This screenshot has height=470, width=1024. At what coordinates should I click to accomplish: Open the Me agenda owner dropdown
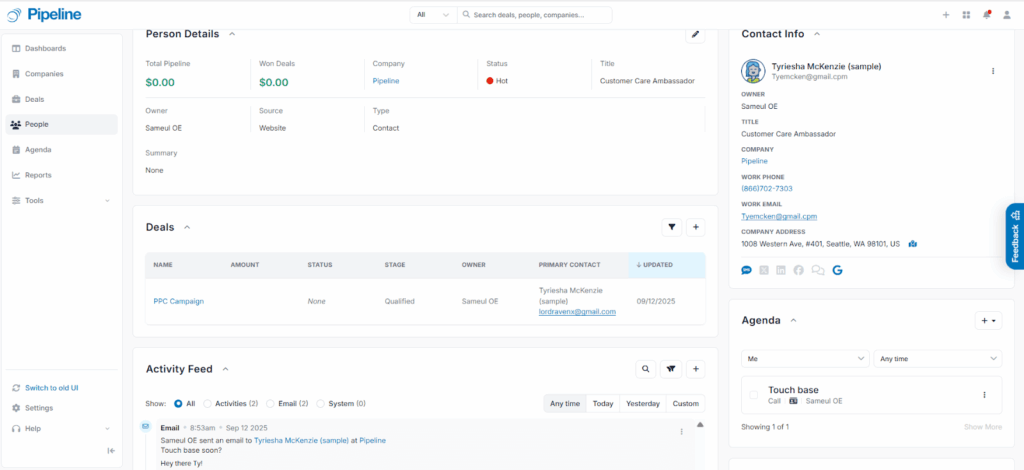tap(805, 358)
